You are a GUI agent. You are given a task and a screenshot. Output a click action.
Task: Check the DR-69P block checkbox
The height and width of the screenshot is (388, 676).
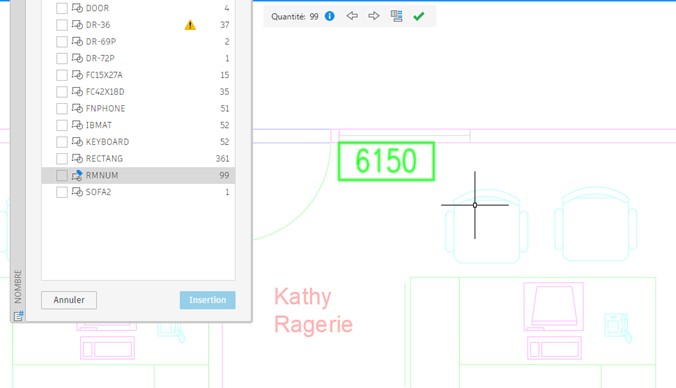62,42
